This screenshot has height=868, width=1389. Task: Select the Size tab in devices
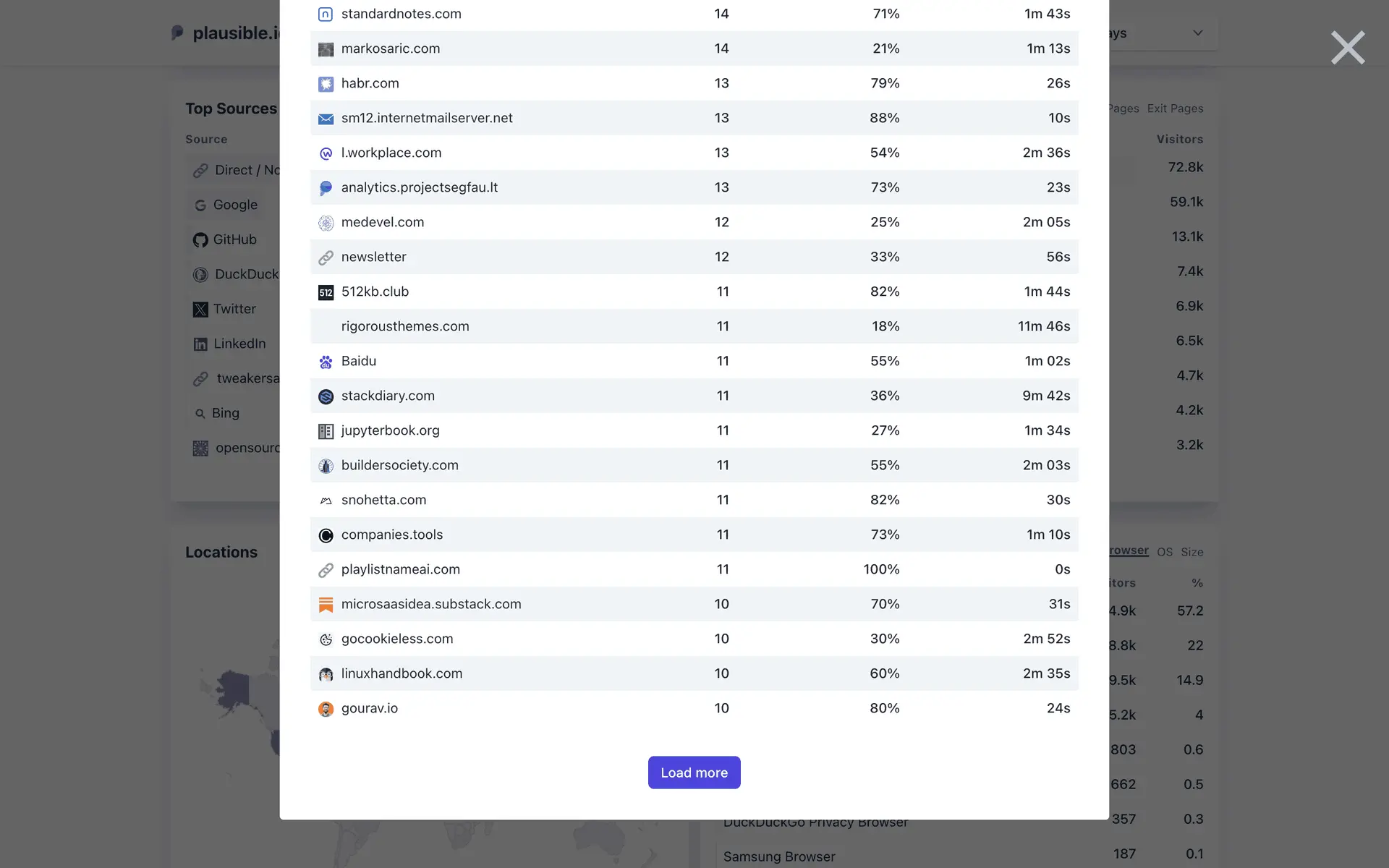click(x=1192, y=552)
